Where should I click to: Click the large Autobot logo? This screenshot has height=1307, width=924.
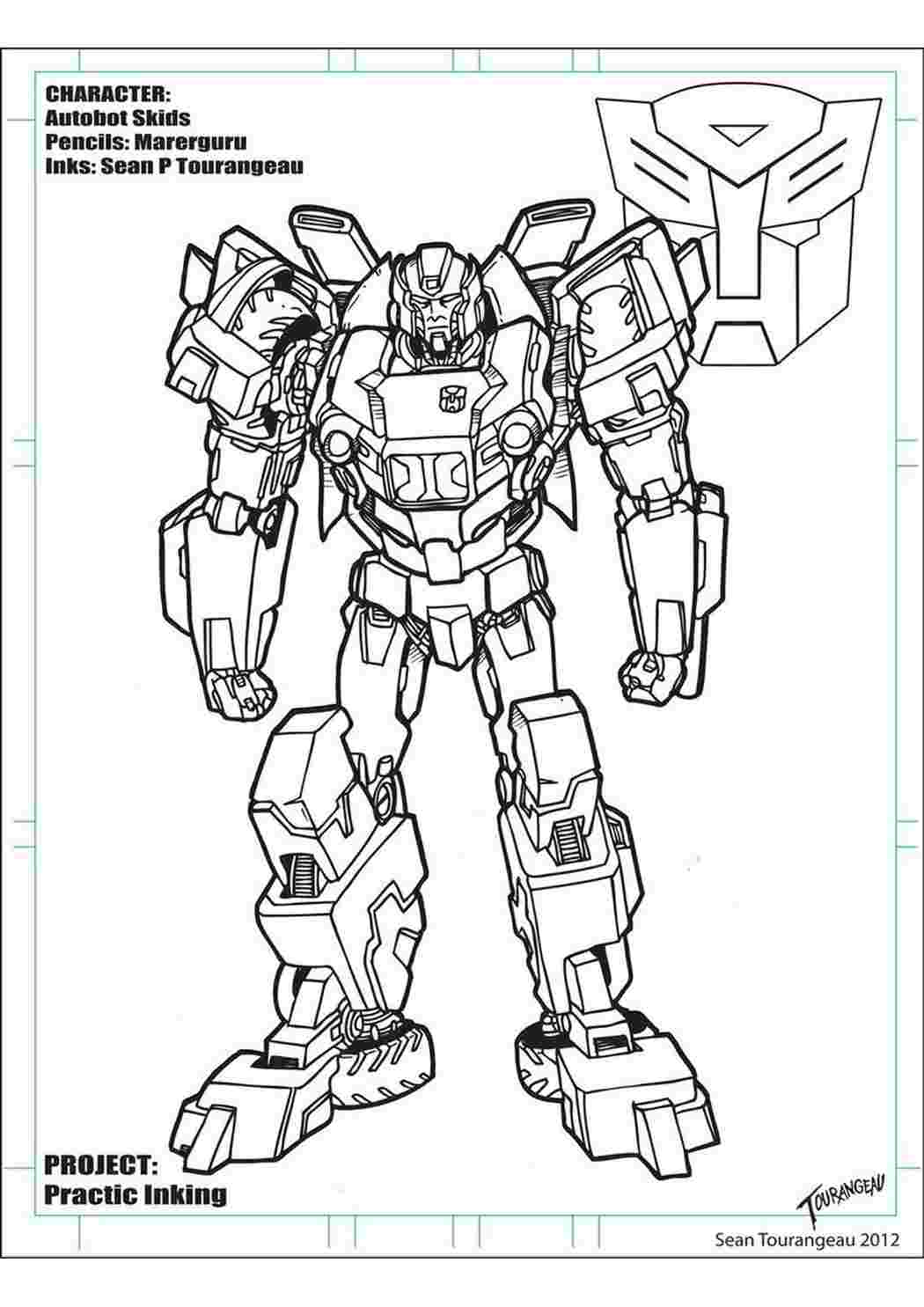pyautogui.click(x=739, y=224)
